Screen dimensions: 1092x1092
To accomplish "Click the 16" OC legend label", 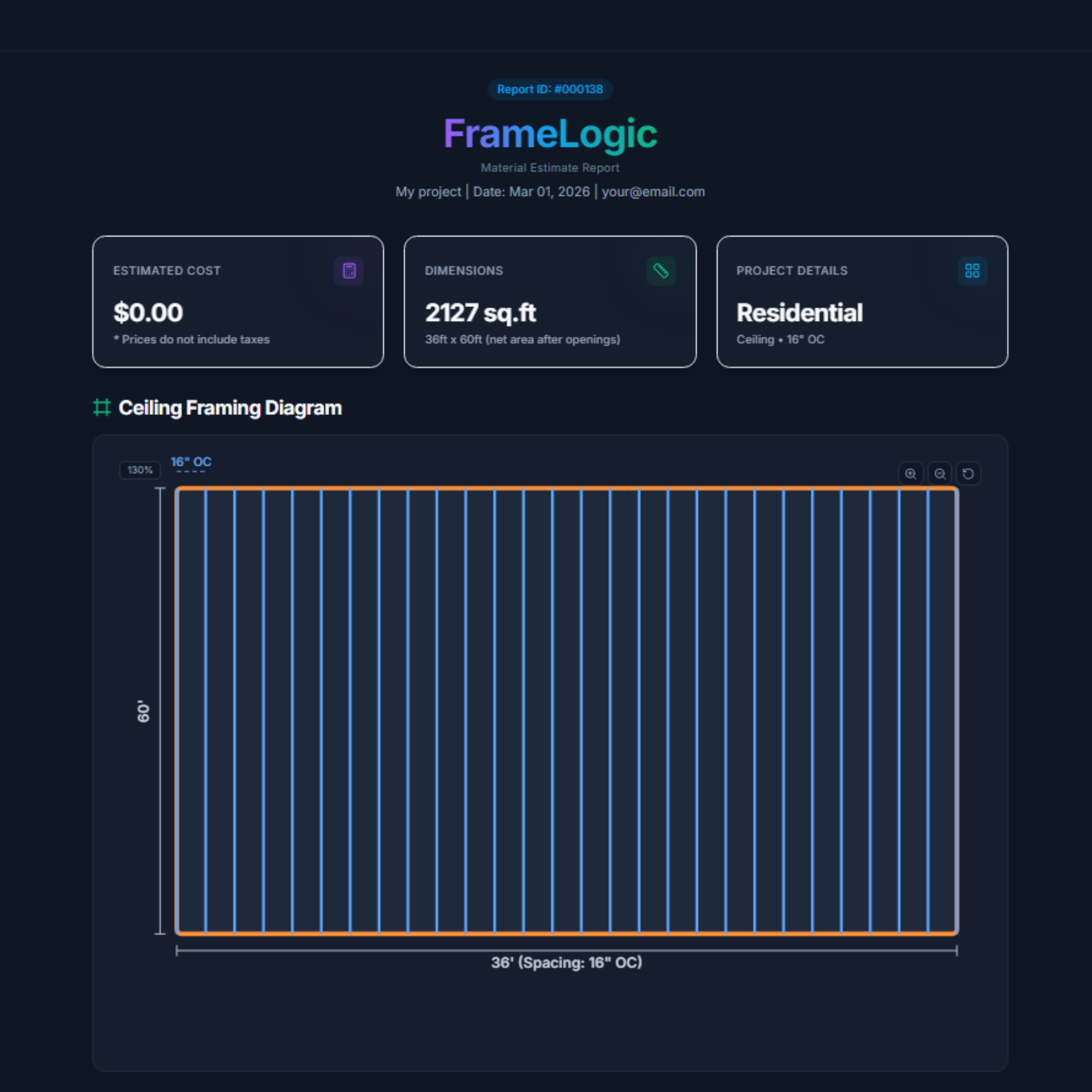I will (x=191, y=462).
